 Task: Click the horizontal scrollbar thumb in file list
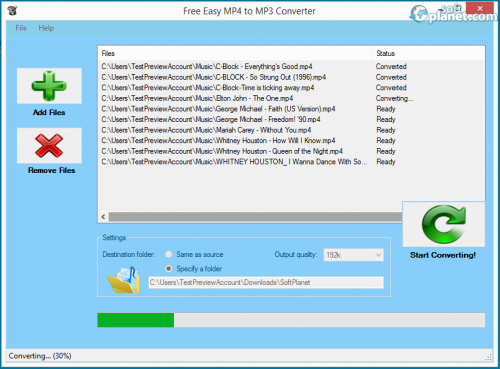coord(255,217)
